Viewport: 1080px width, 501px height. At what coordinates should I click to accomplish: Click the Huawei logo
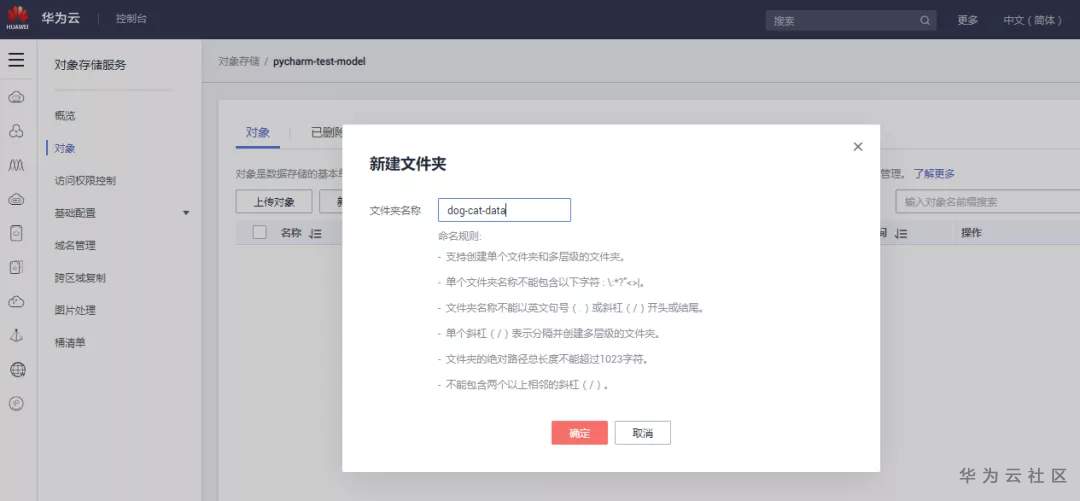(x=17, y=19)
